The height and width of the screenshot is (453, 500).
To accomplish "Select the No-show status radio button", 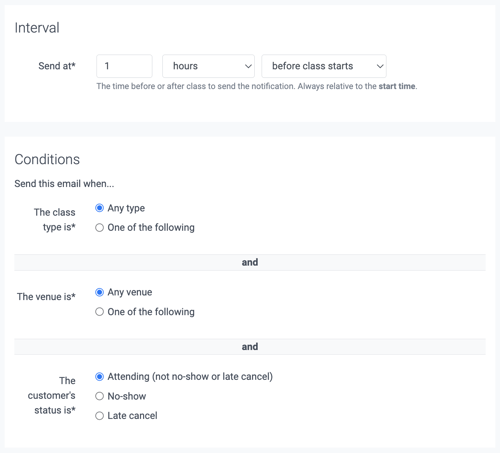I will coord(99,396).
